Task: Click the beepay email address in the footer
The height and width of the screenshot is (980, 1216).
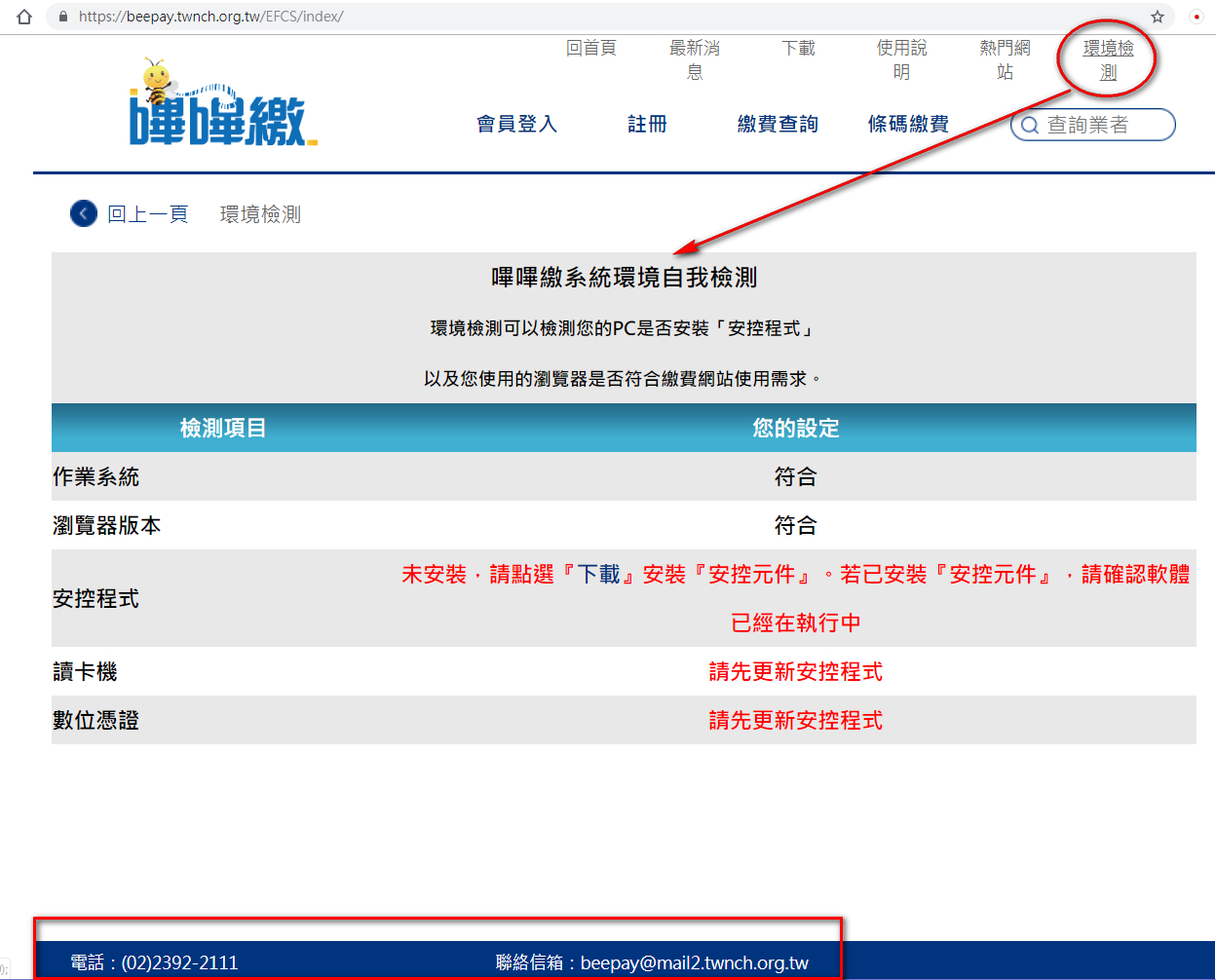Action: coord(694,962)
